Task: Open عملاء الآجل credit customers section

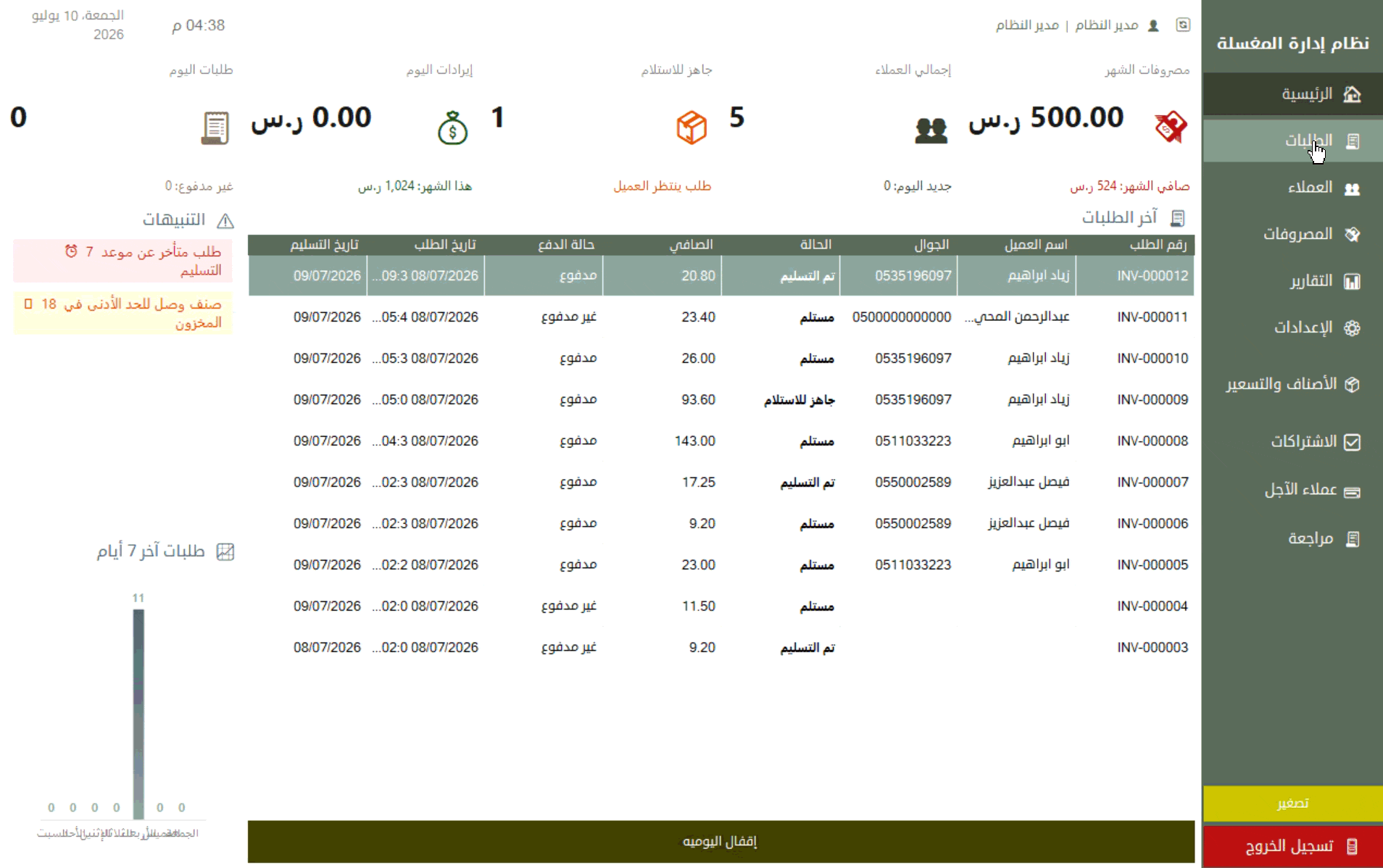Action: (x=1292, y=490)
